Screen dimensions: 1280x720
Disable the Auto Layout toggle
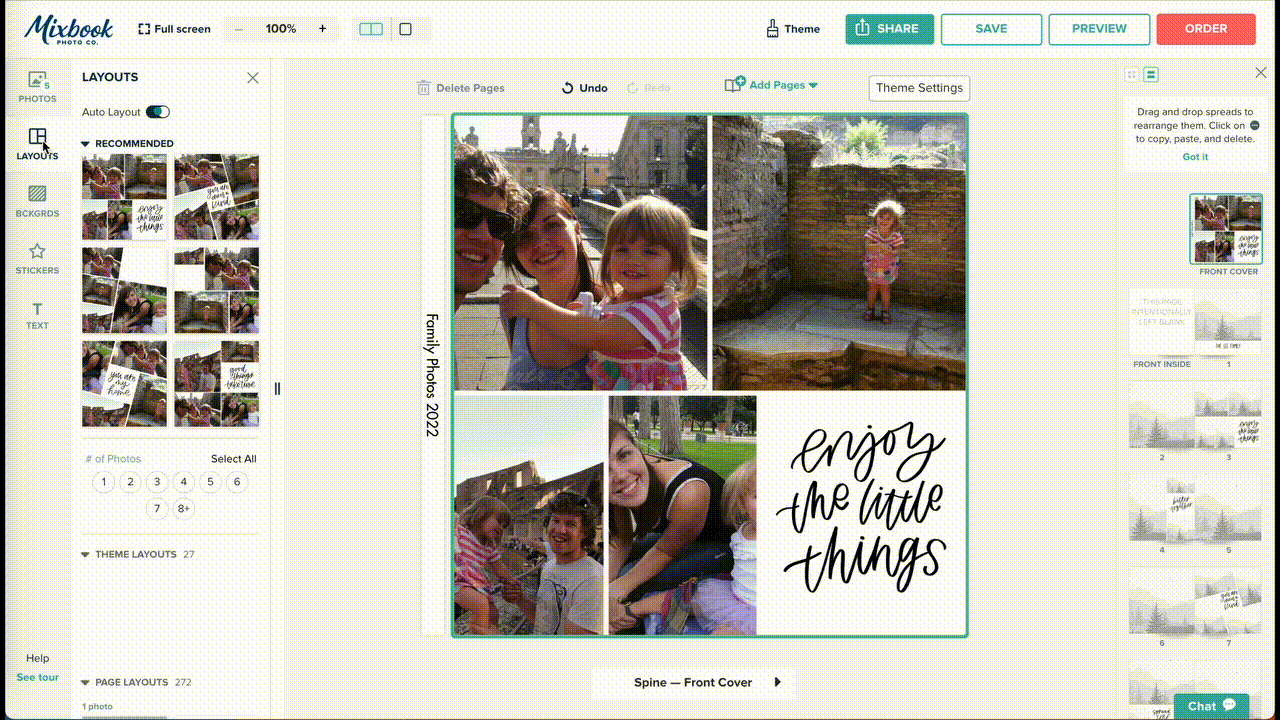point(157,112)
